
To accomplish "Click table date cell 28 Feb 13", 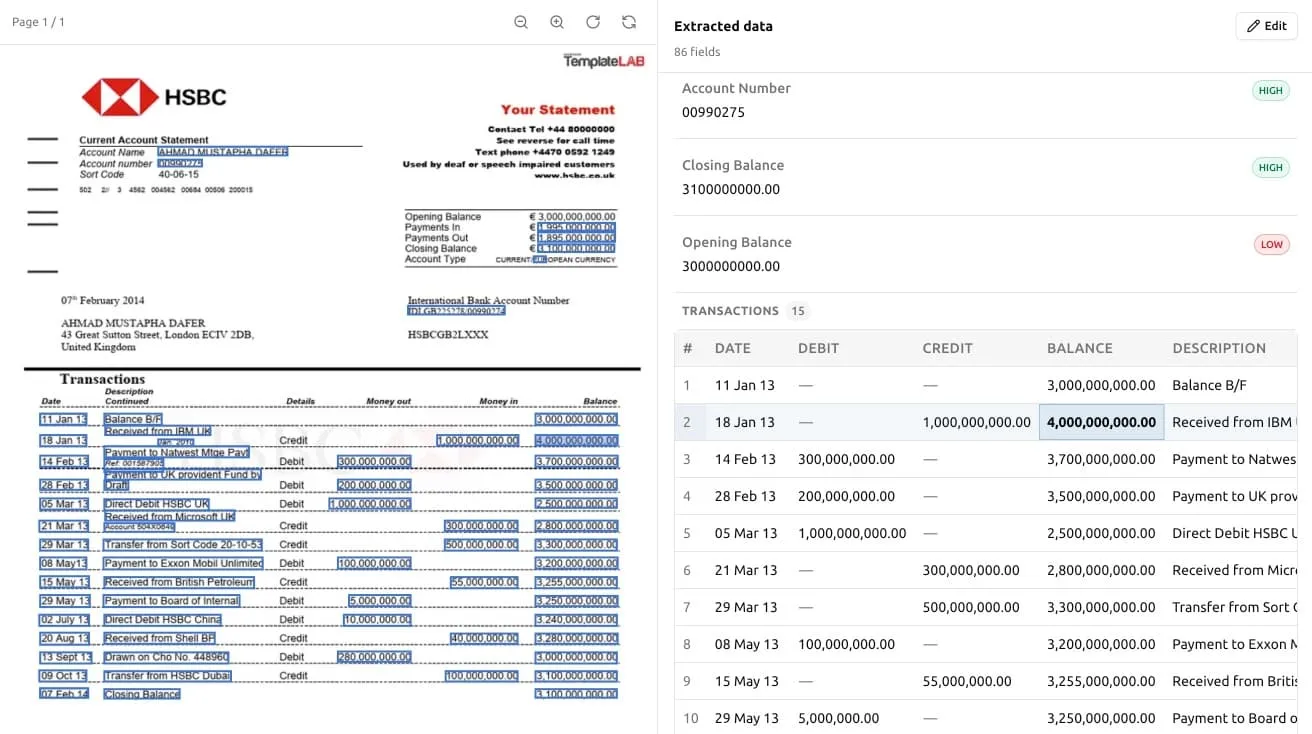I will (746, 496).
